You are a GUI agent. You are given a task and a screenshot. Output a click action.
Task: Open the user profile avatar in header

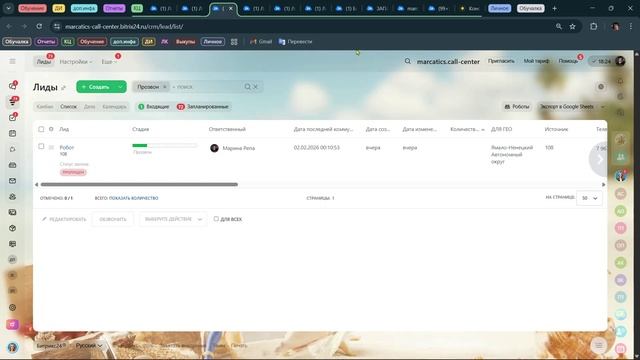coord(620,61)
